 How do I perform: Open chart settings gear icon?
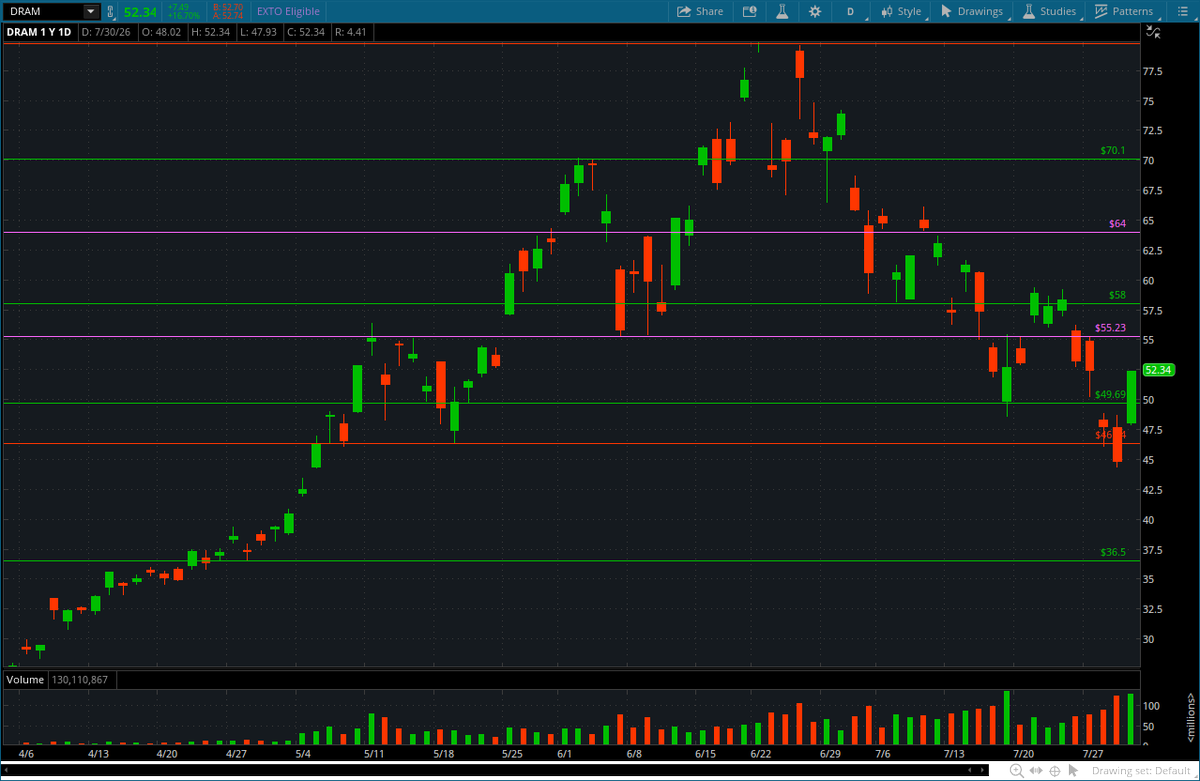pyautogui.click(x=815, y=11)
